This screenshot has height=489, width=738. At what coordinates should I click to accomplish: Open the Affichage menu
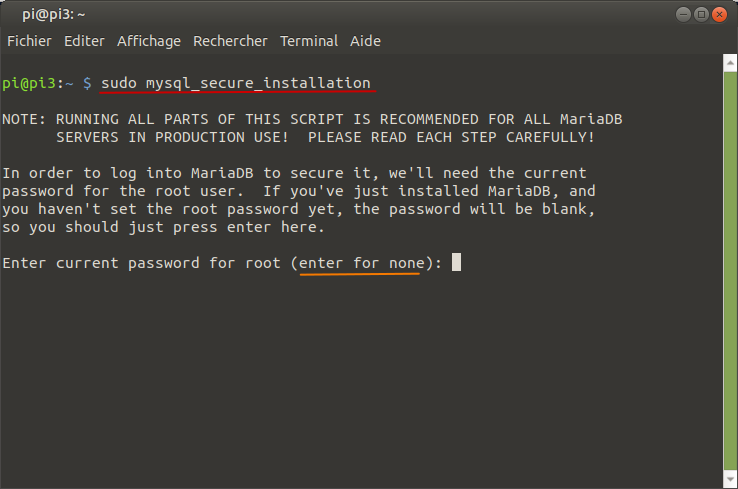tap(149, 41)
